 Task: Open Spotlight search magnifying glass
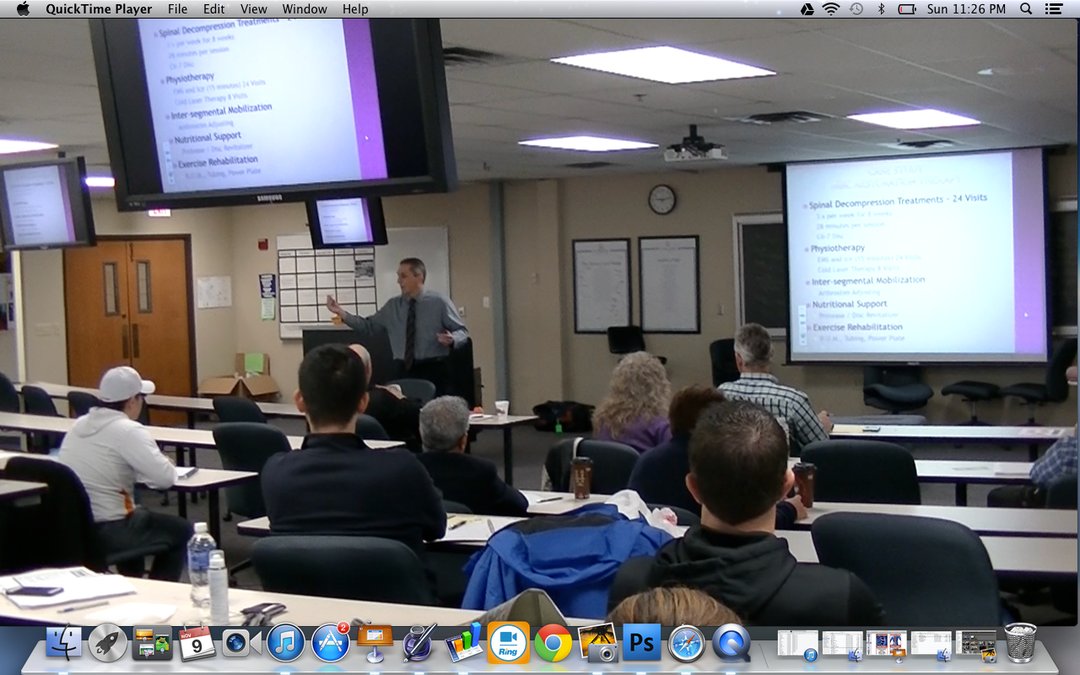coord(1026,9)
